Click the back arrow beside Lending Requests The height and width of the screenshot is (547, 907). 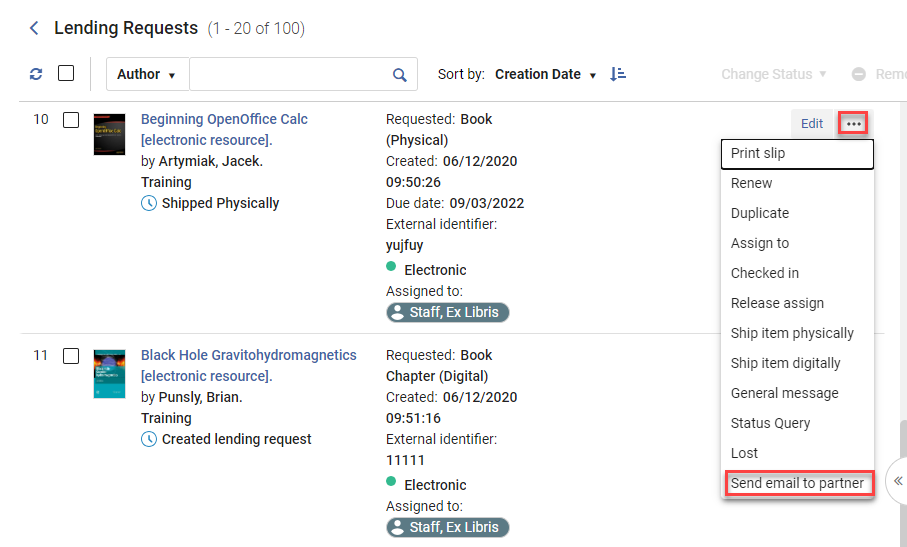(x=34, y=28)
